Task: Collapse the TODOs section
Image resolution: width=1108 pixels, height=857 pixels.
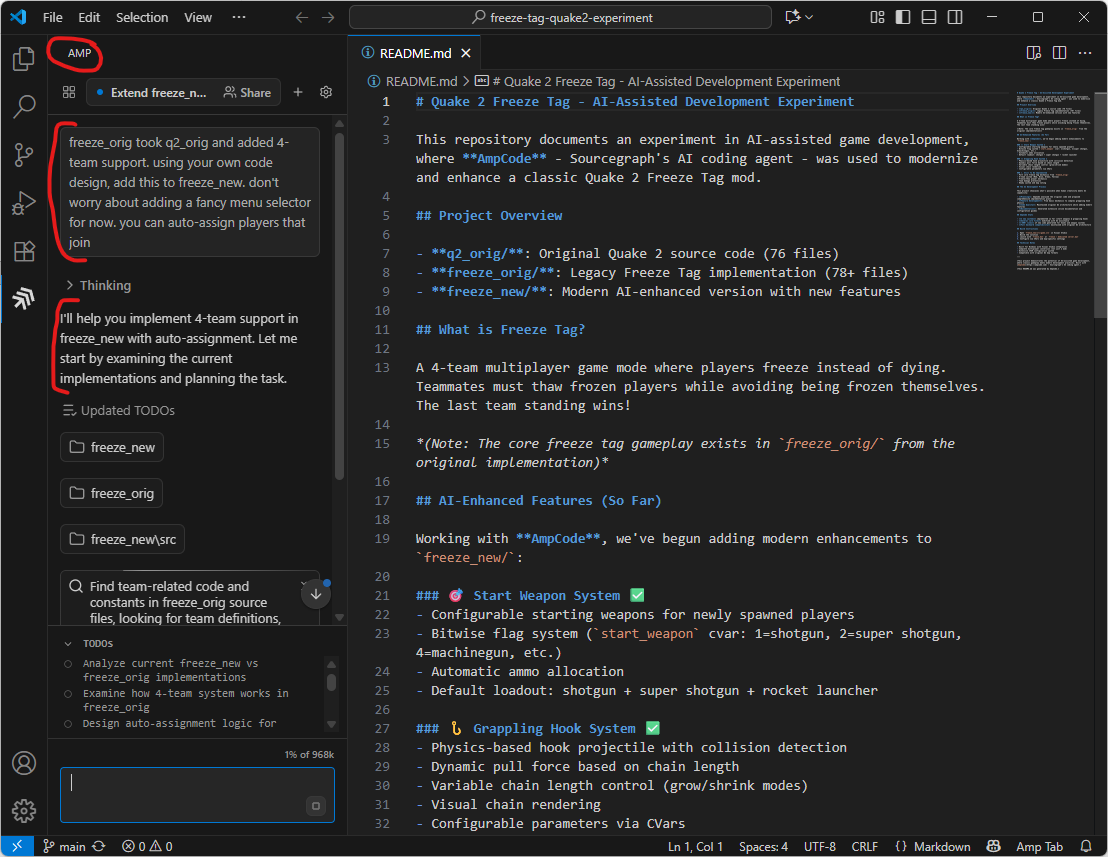Action: 88,644
